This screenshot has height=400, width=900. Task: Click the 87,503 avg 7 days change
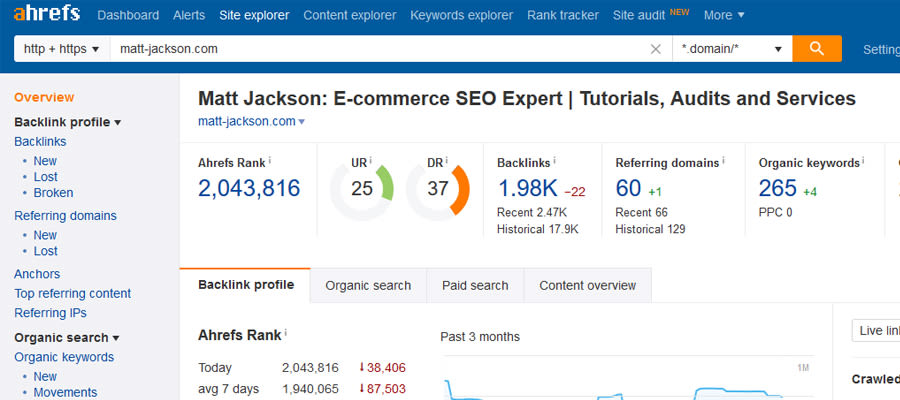tap(386, 389)
